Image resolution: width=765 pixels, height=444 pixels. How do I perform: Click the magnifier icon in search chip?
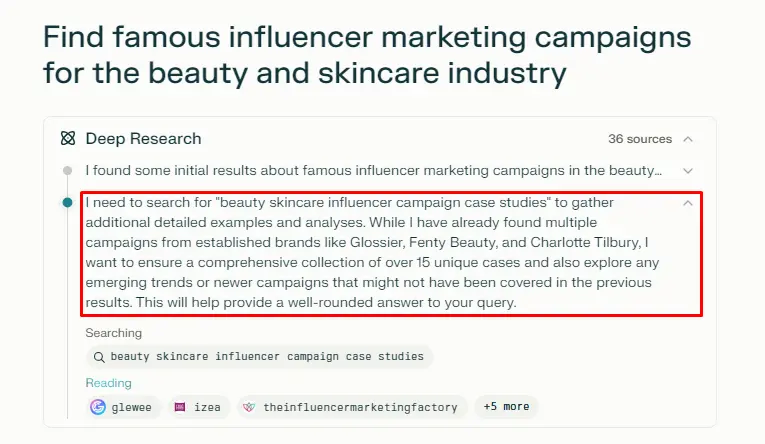(99, 356)
